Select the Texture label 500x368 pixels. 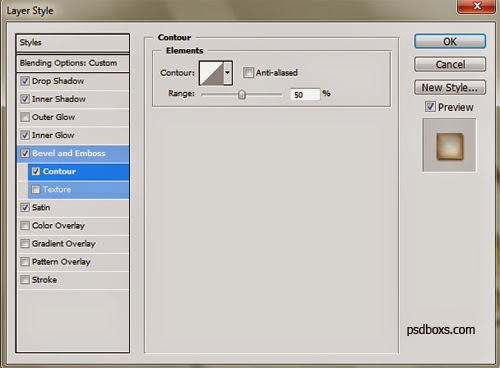pos(57,189)
